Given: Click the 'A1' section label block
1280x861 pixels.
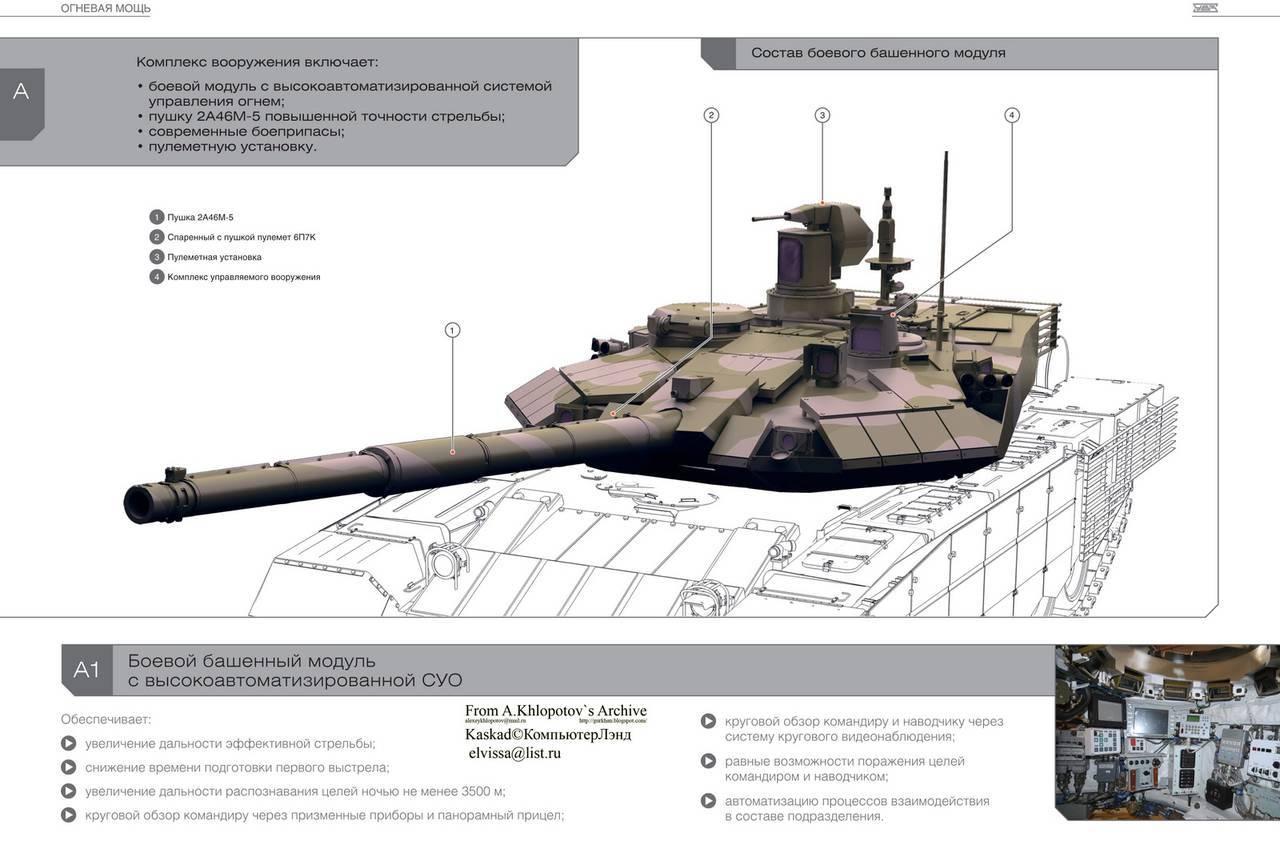Looking at the screenshot, I should click(x=87, y=670).
